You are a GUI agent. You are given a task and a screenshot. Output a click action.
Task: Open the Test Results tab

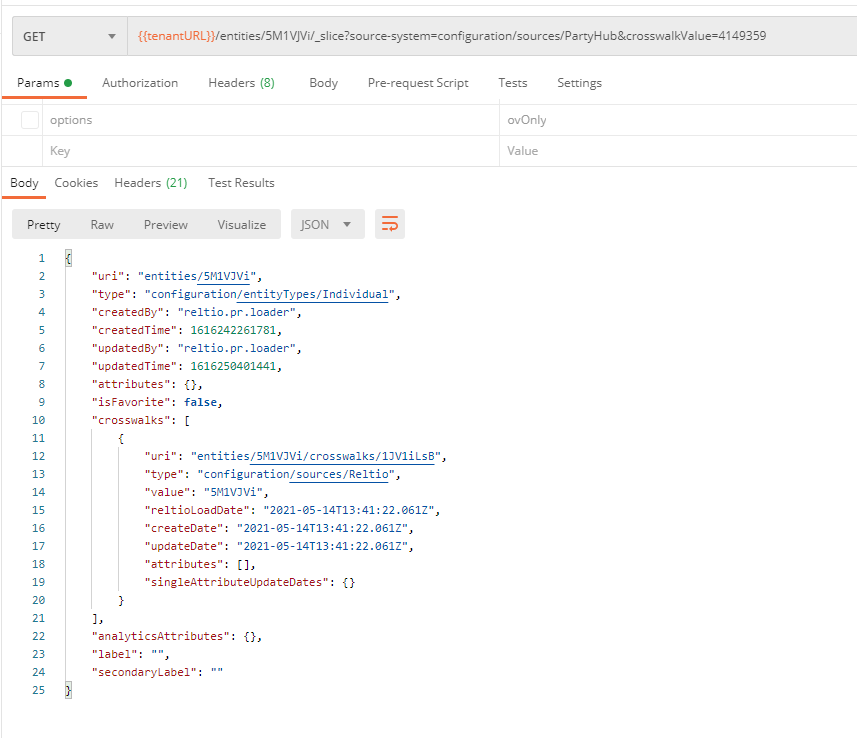click(x=241, y=182)
